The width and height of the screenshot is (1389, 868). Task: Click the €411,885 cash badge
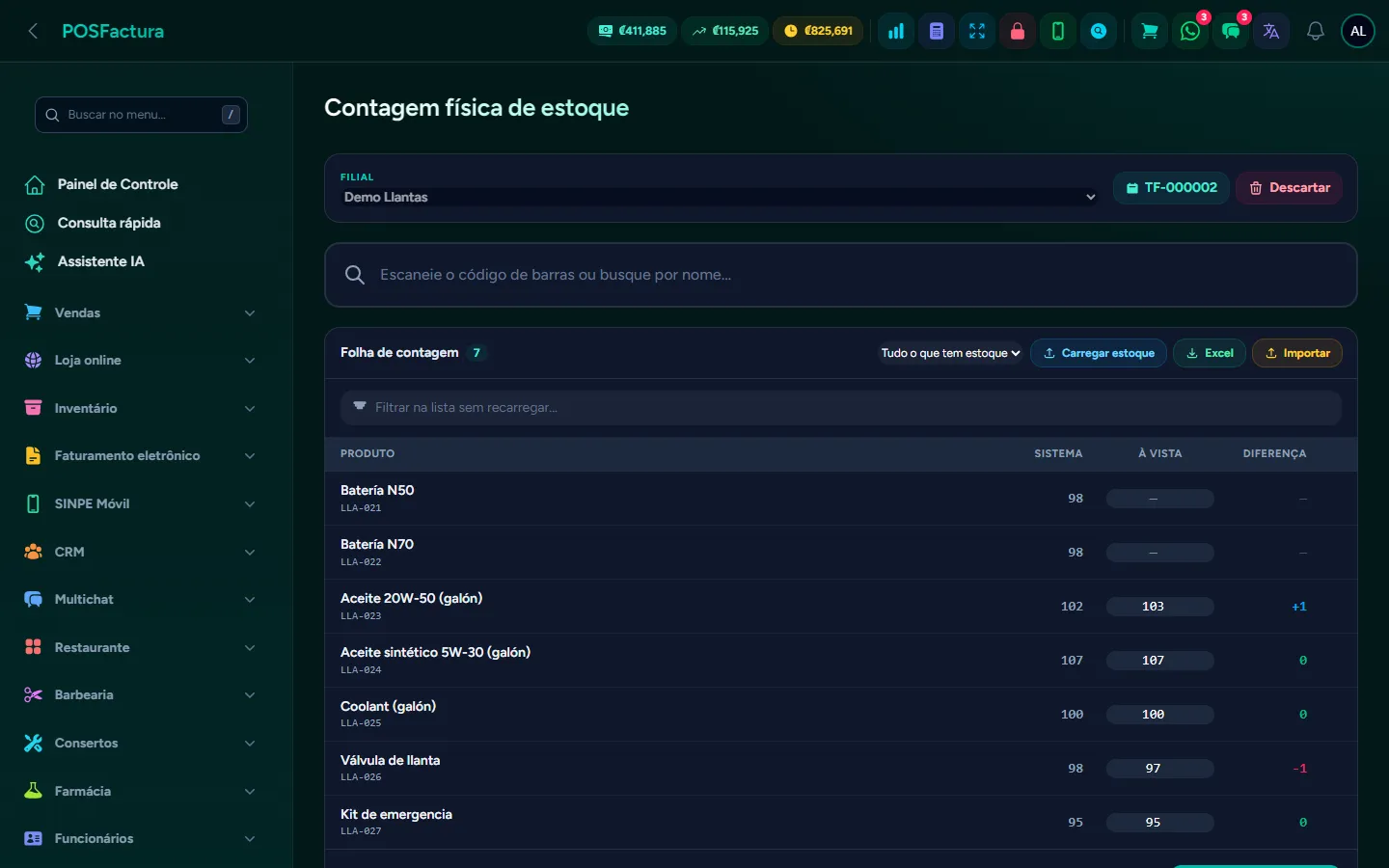633,31
